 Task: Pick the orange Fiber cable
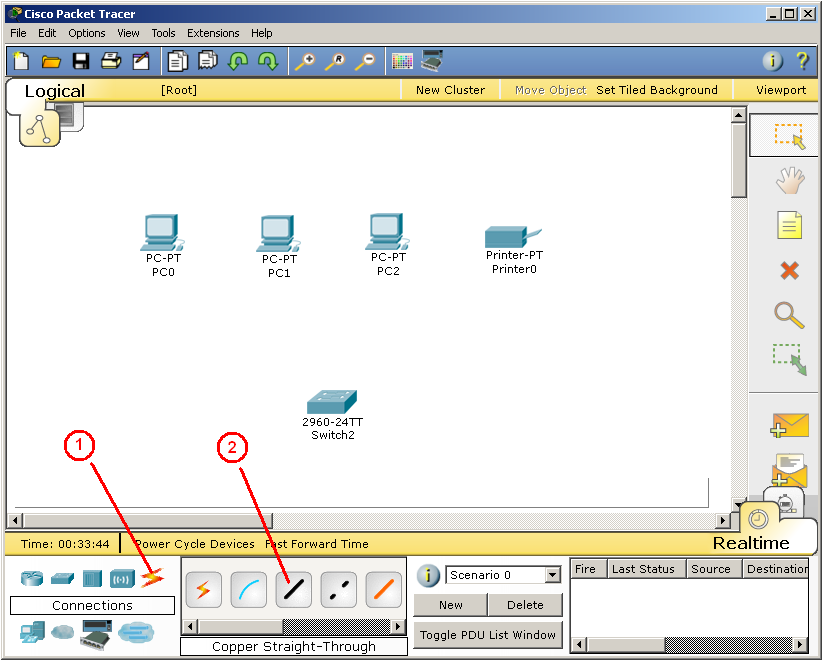pos(384,589)
